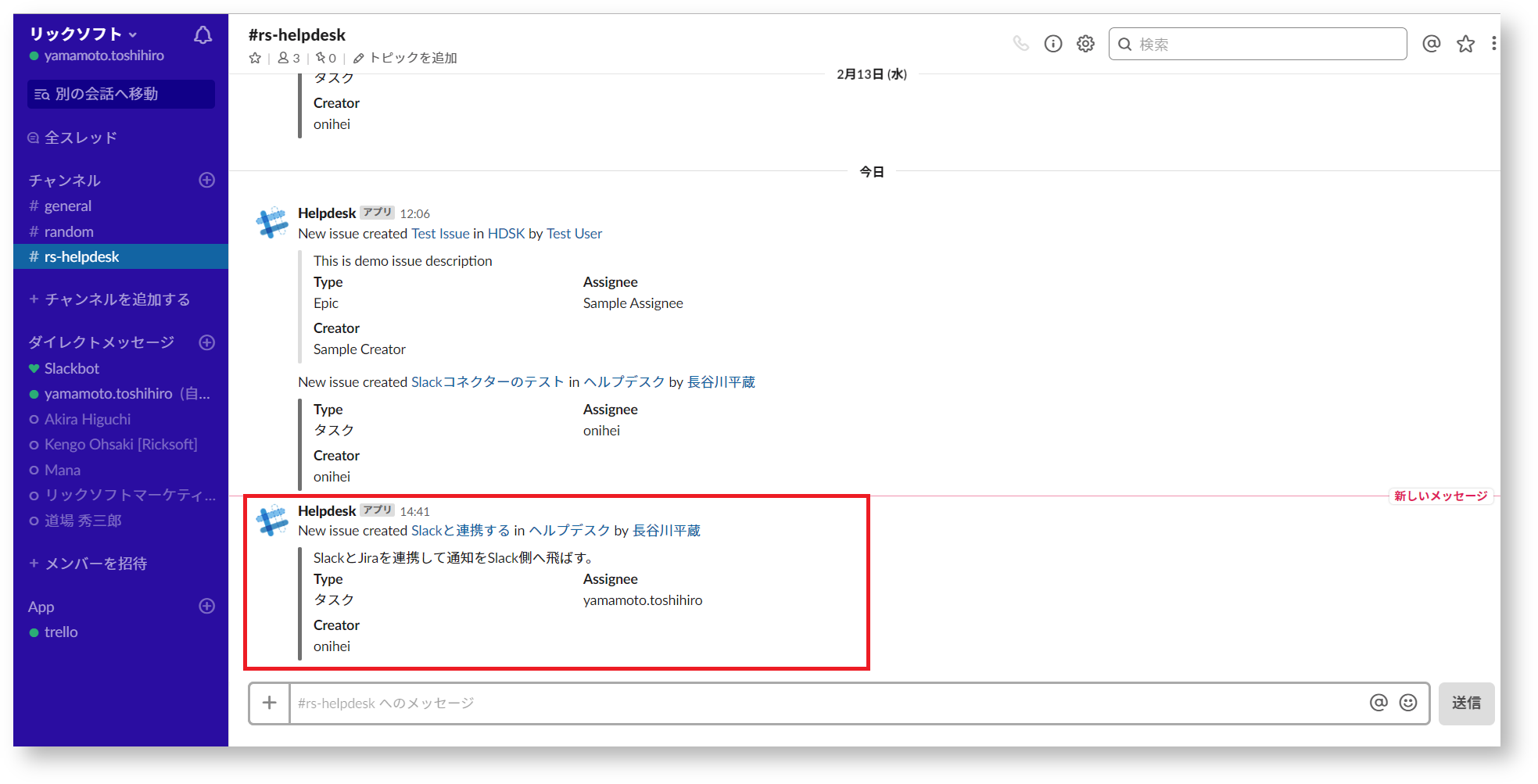
Task: Click the 14:41 message timestamp
Action: [x=415, y=512]
